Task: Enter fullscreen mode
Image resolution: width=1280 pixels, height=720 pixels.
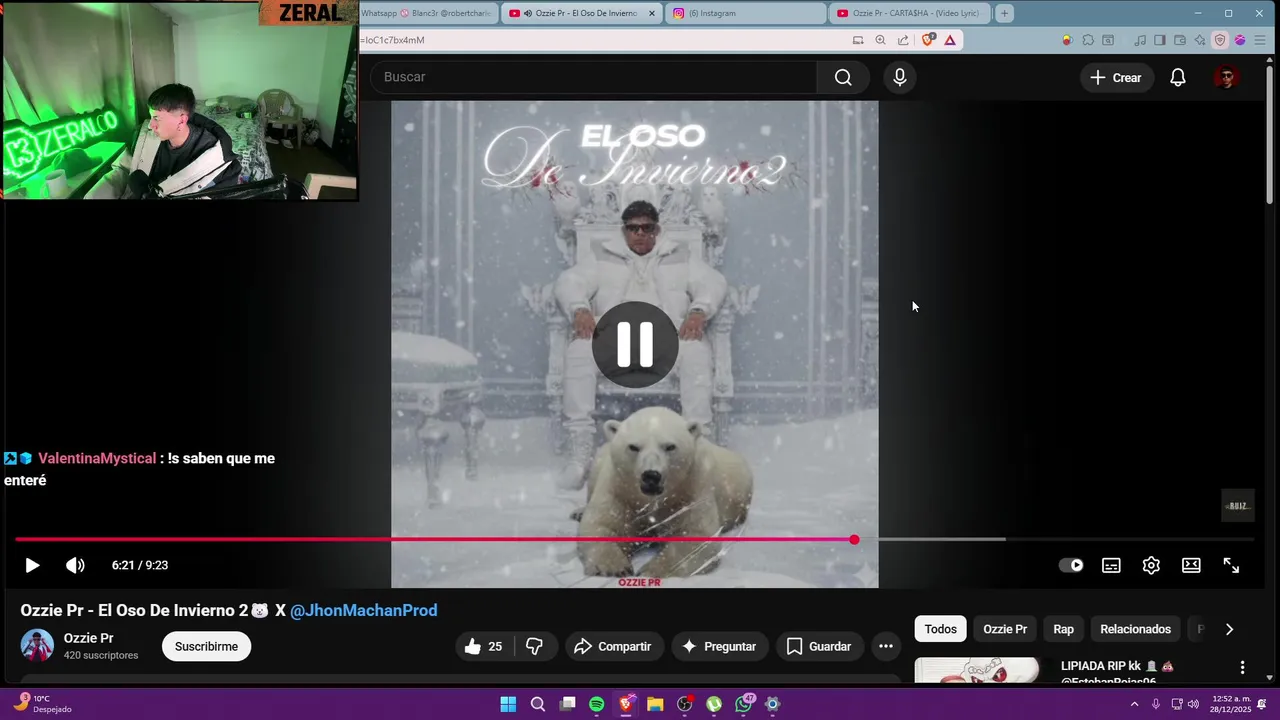Action: (x=1231, y=565)
